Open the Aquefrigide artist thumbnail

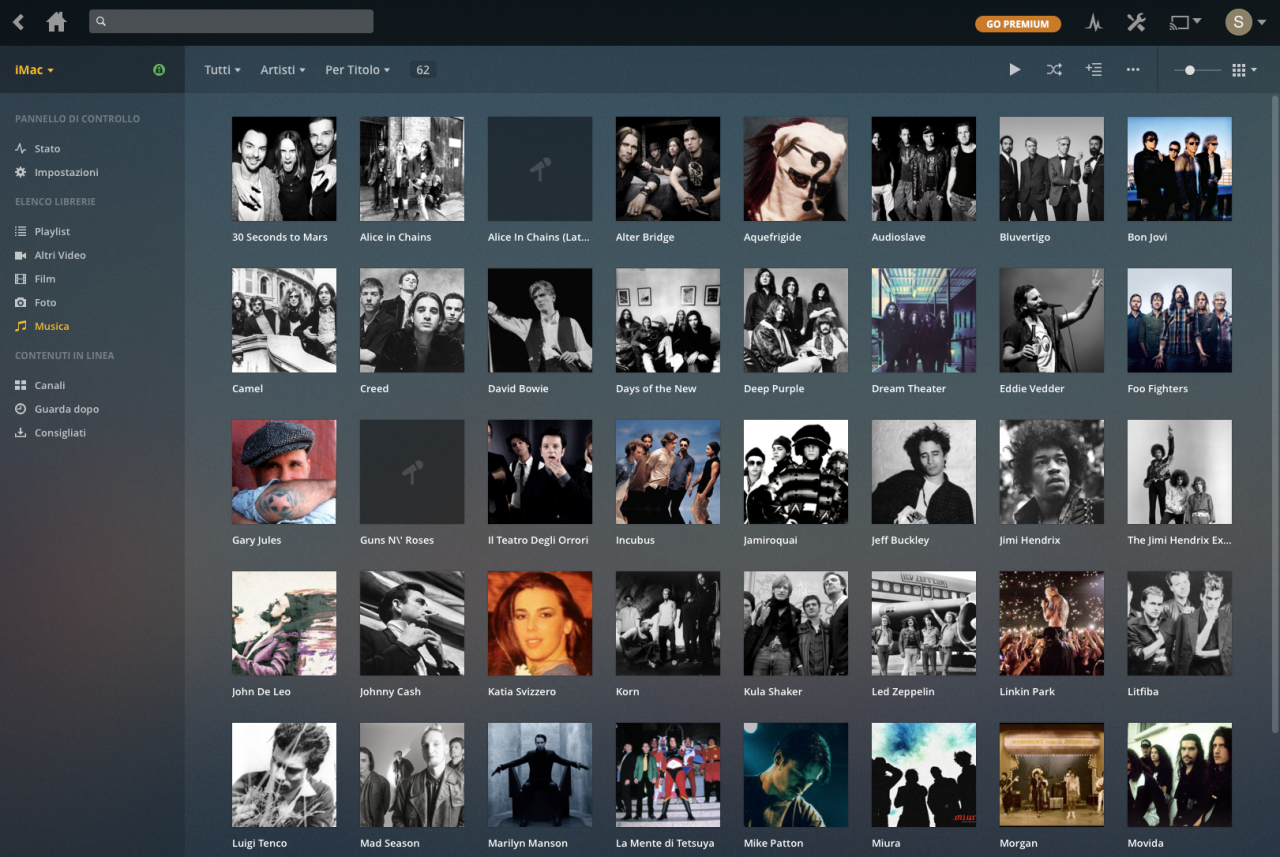pyautogui.click(x=796, y=169)
